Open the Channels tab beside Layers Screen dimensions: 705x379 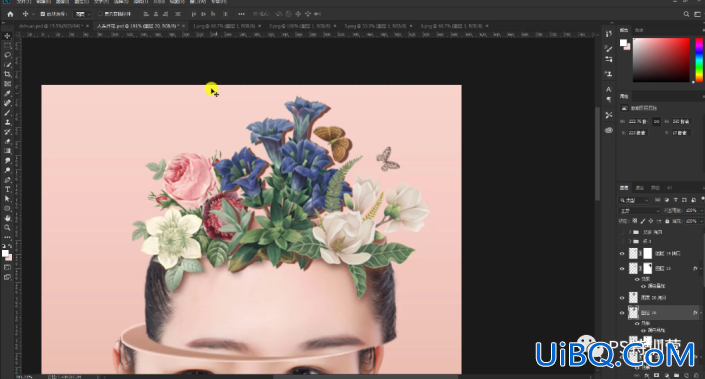640,187
